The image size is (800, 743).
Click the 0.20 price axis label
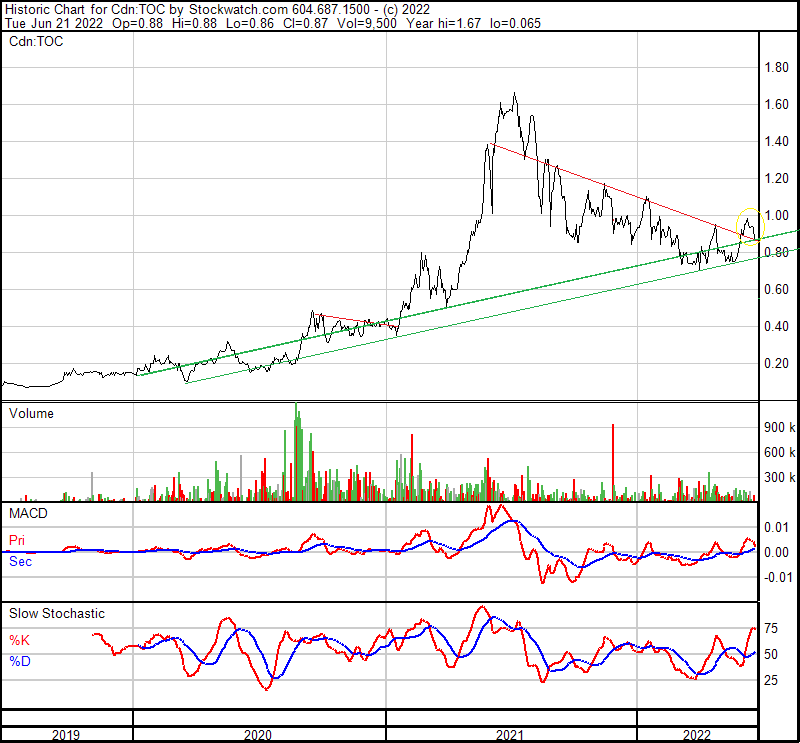776,363
